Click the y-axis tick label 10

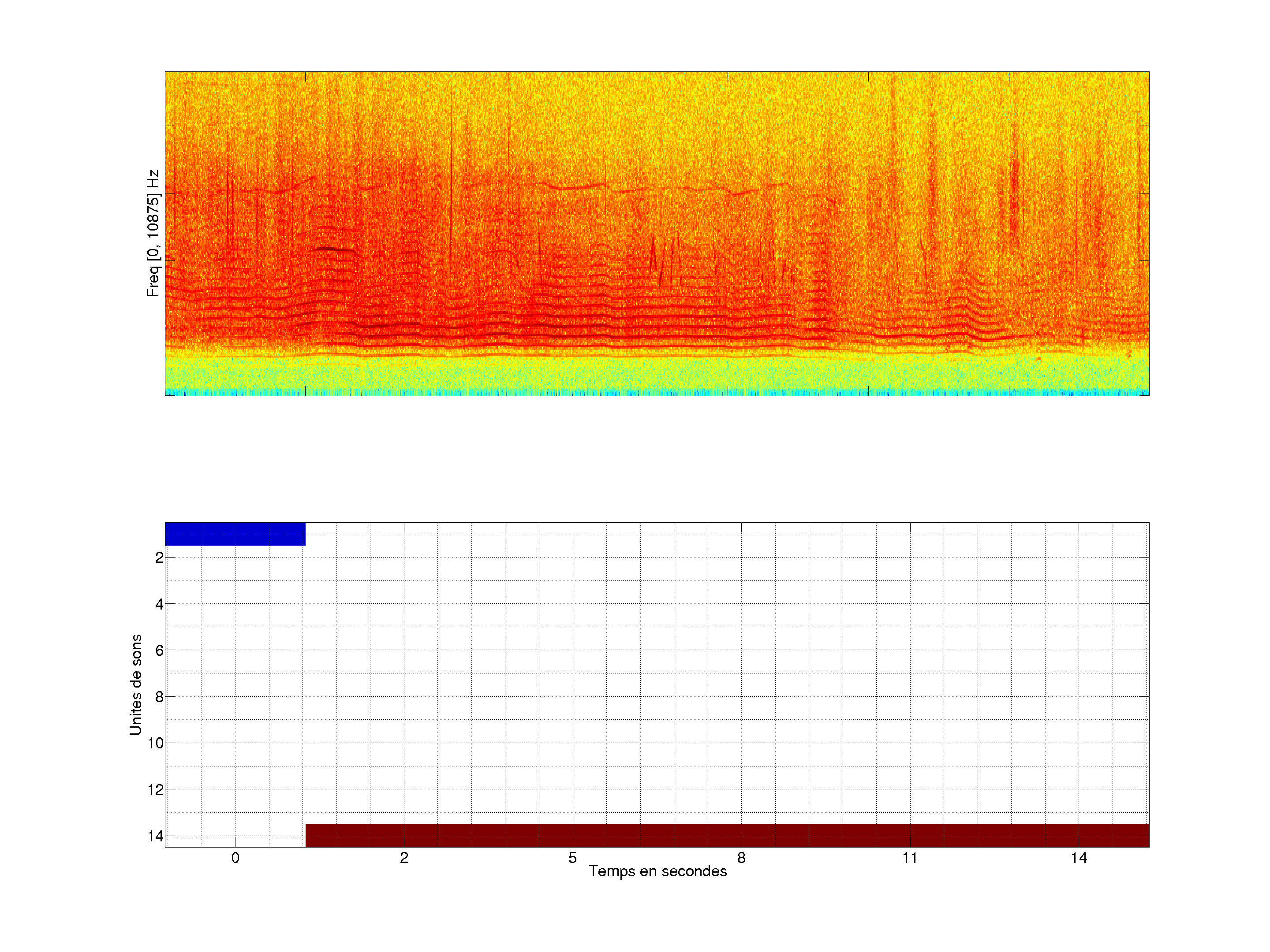tap(156, 744)
